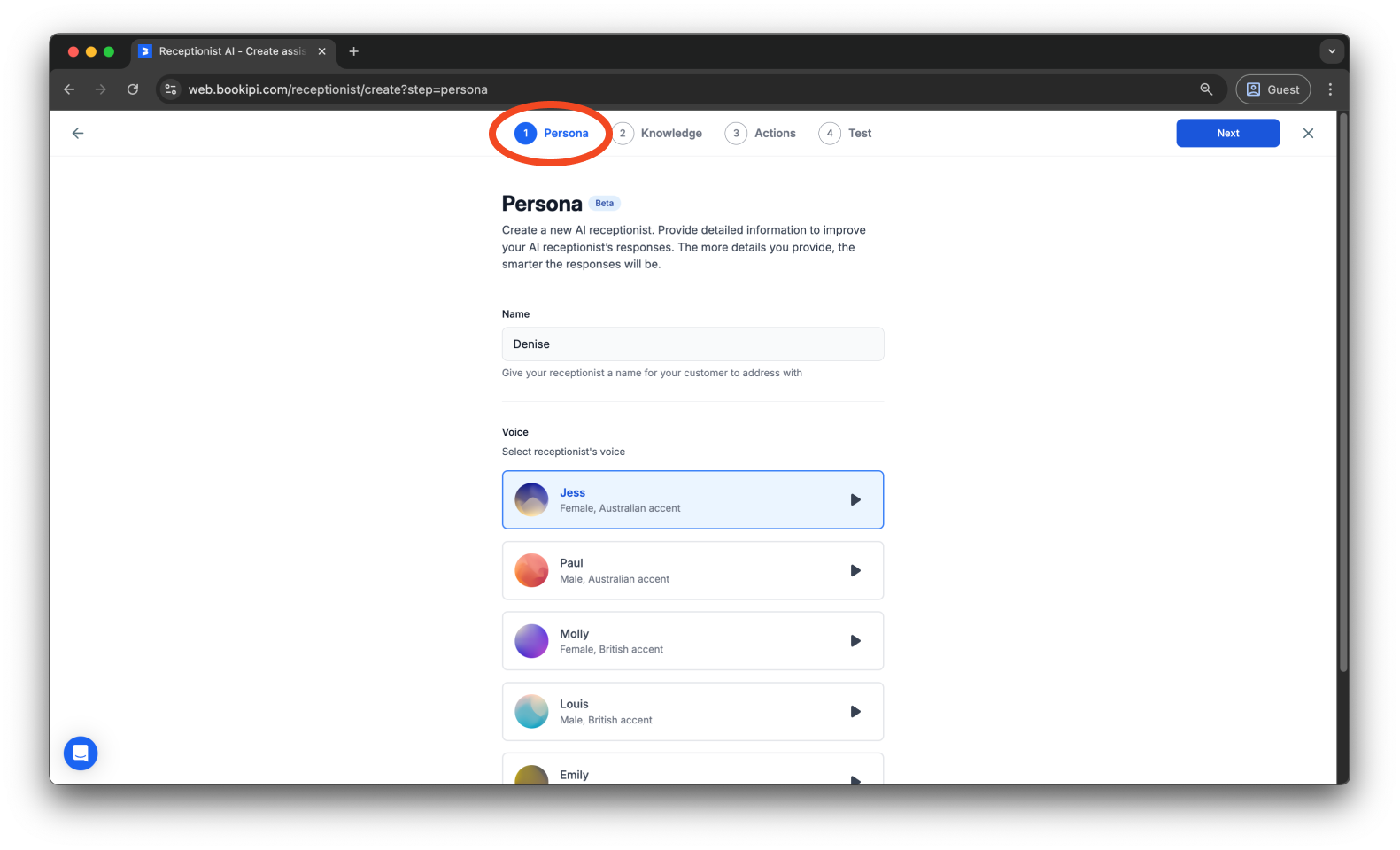The width and height of the screenshot is (1400, 850).
Task: Reload the page
Action: (133, 89)
